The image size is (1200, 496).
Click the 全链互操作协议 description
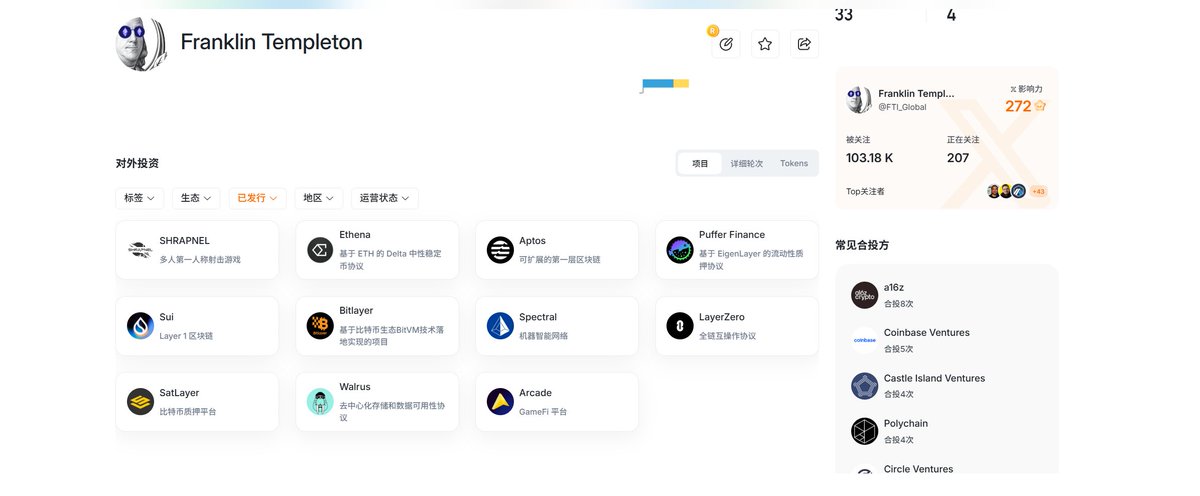(x=727, y=335)
